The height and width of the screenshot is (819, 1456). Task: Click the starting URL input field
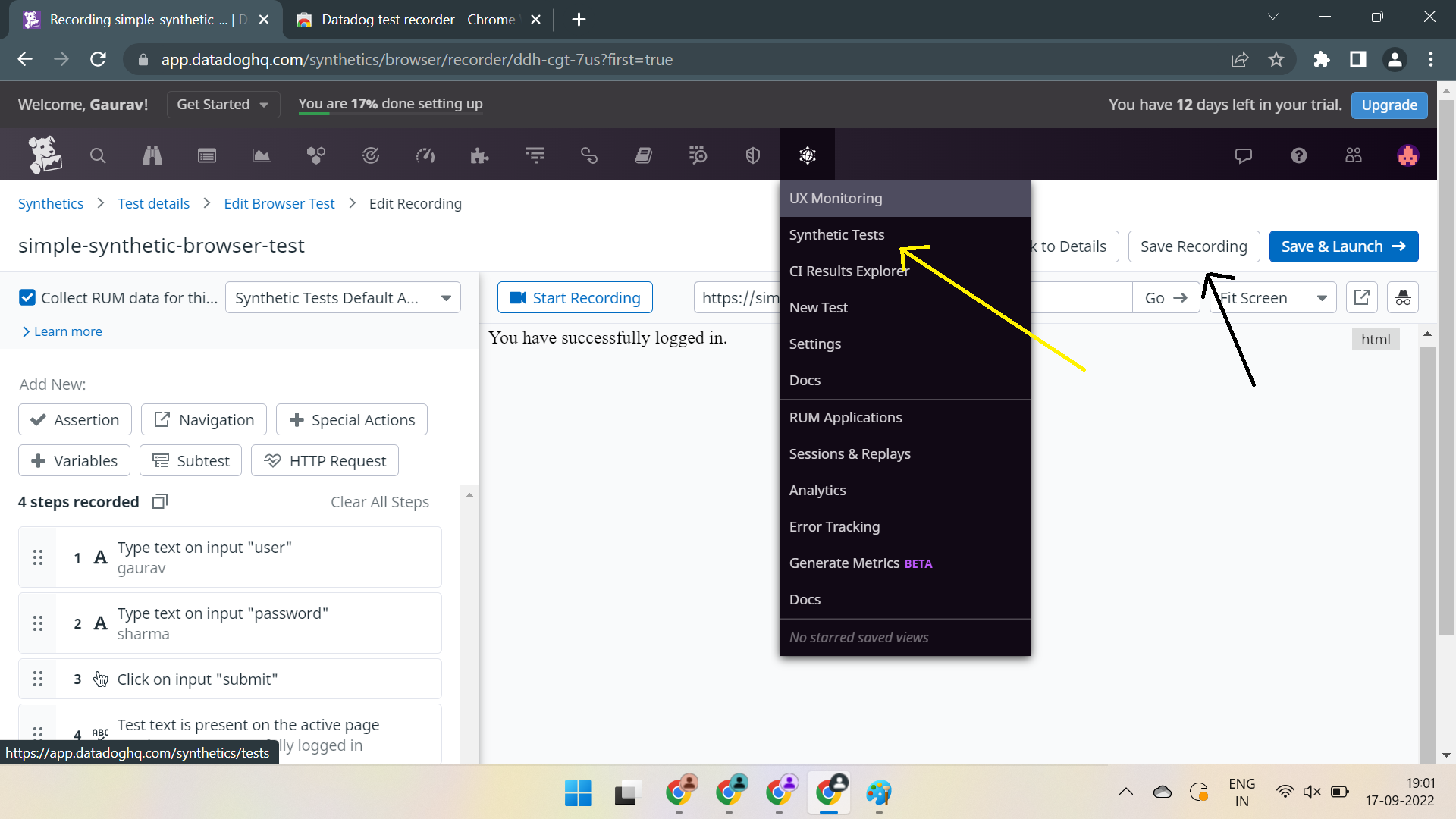(913, 297)
